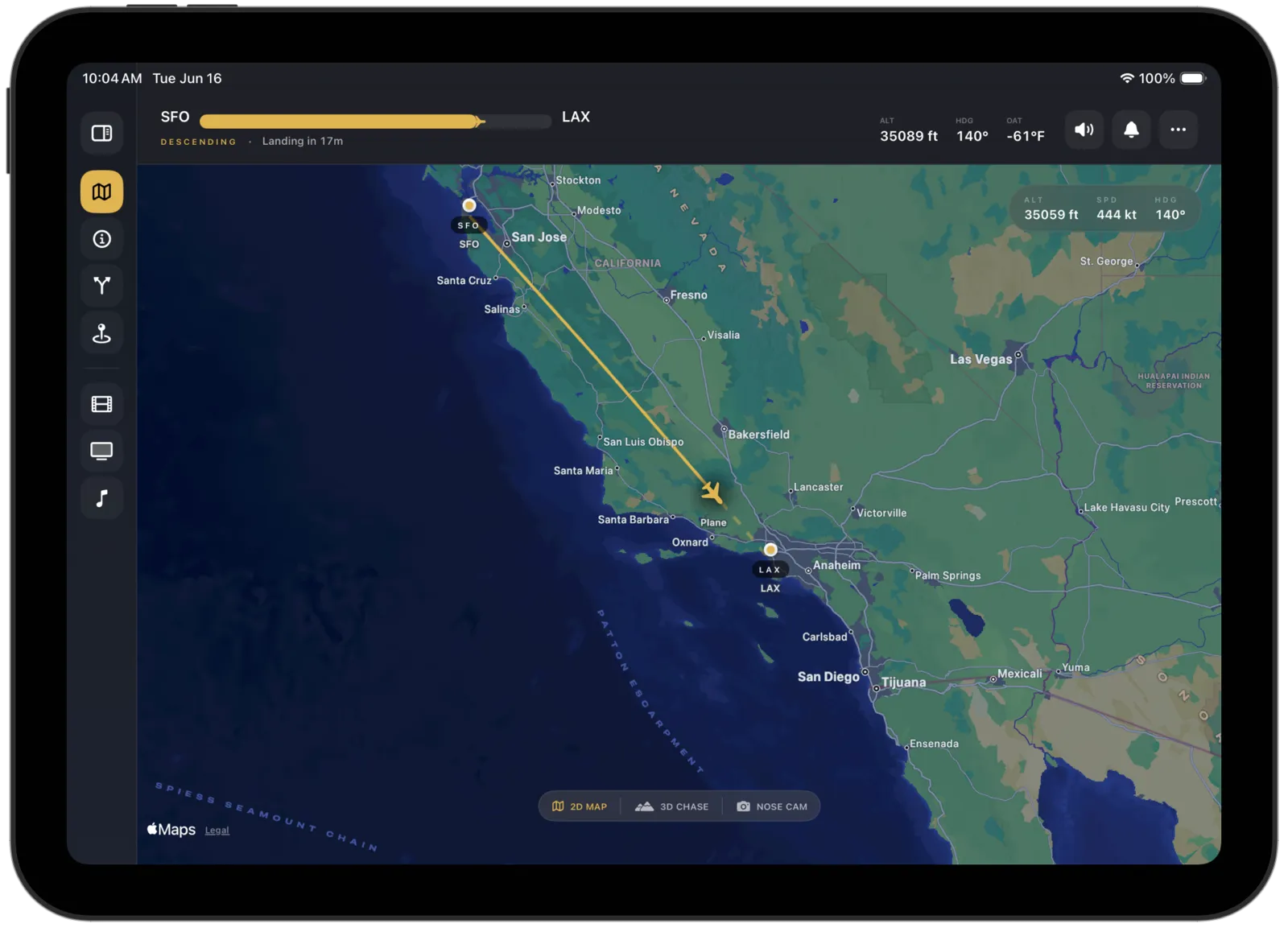Click the 35089 ft altitude readout

tap(909, 136)
